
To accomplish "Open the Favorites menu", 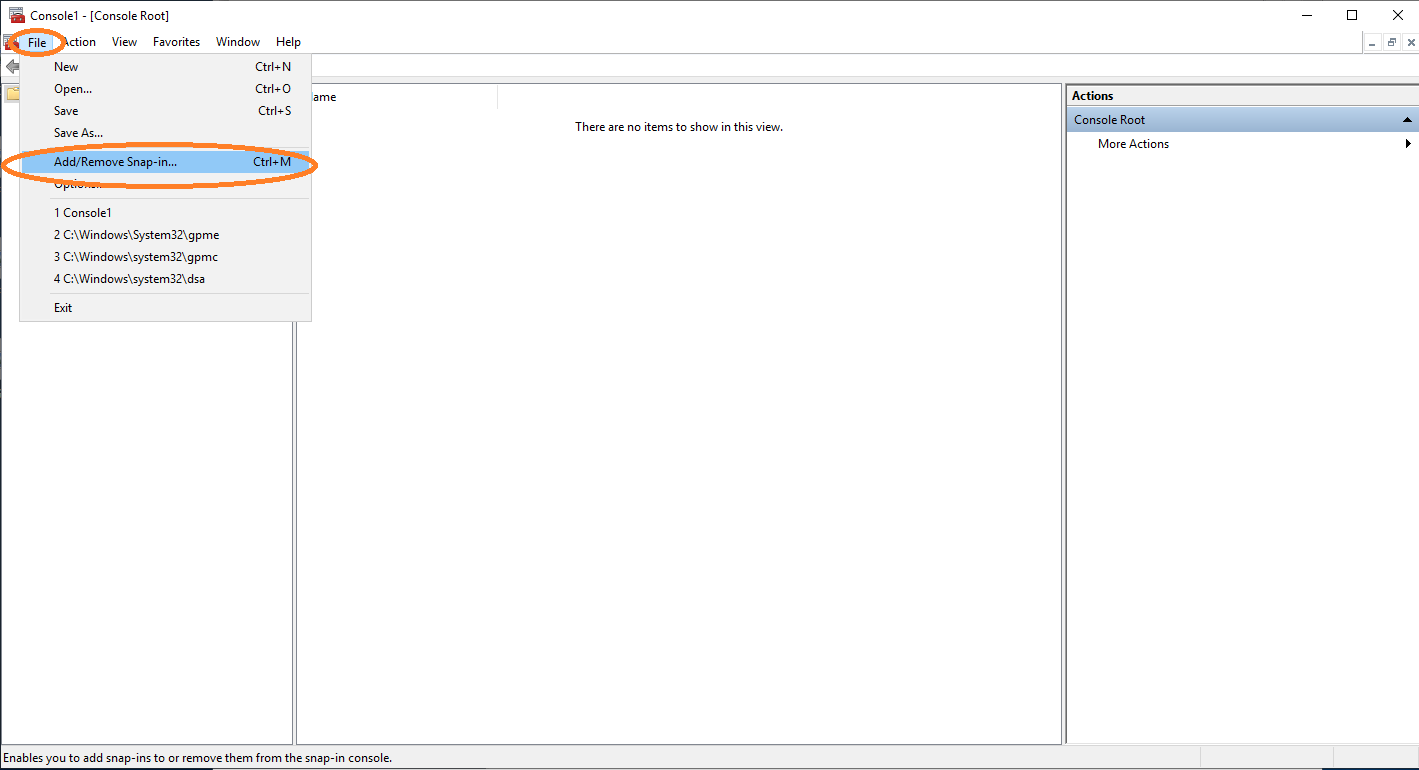I will pos(176,42).
